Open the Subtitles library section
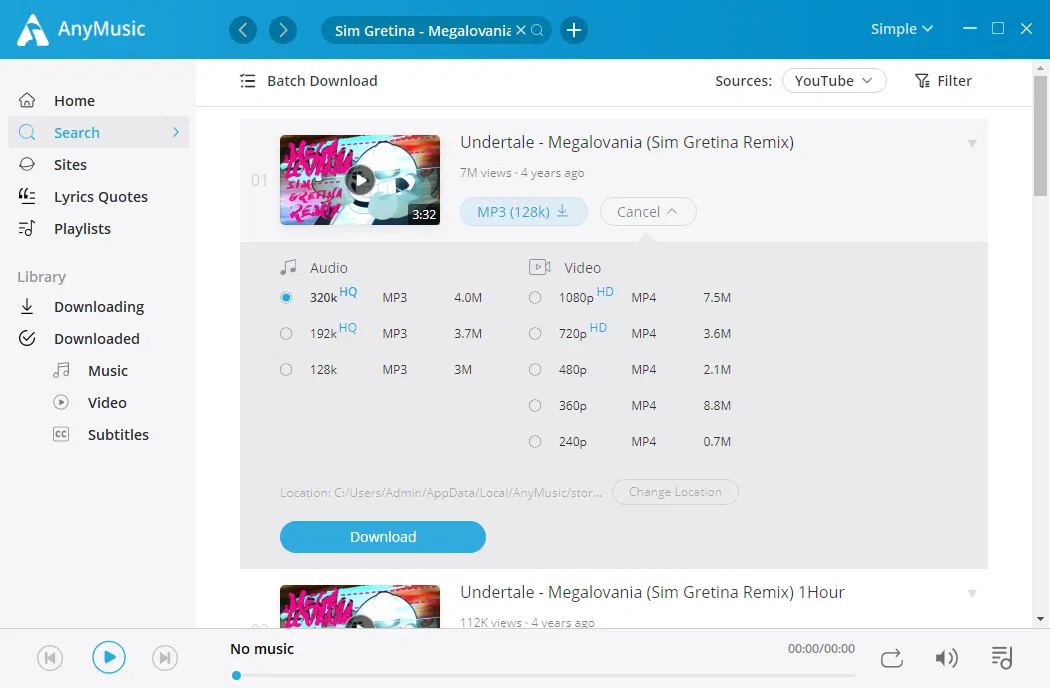The image size is (1050, 688). point(118,434)
